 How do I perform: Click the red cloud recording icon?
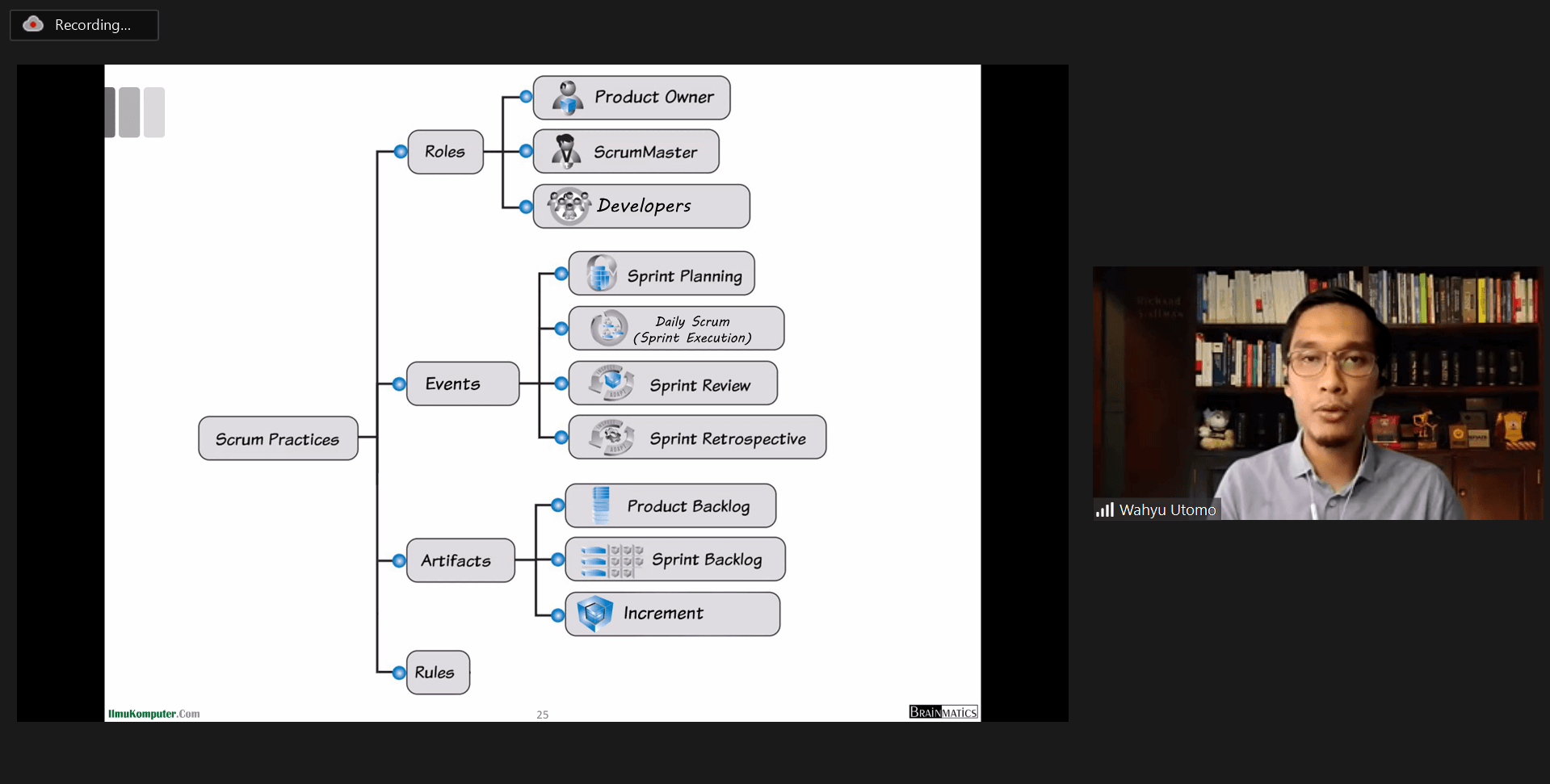pos(33,24)
